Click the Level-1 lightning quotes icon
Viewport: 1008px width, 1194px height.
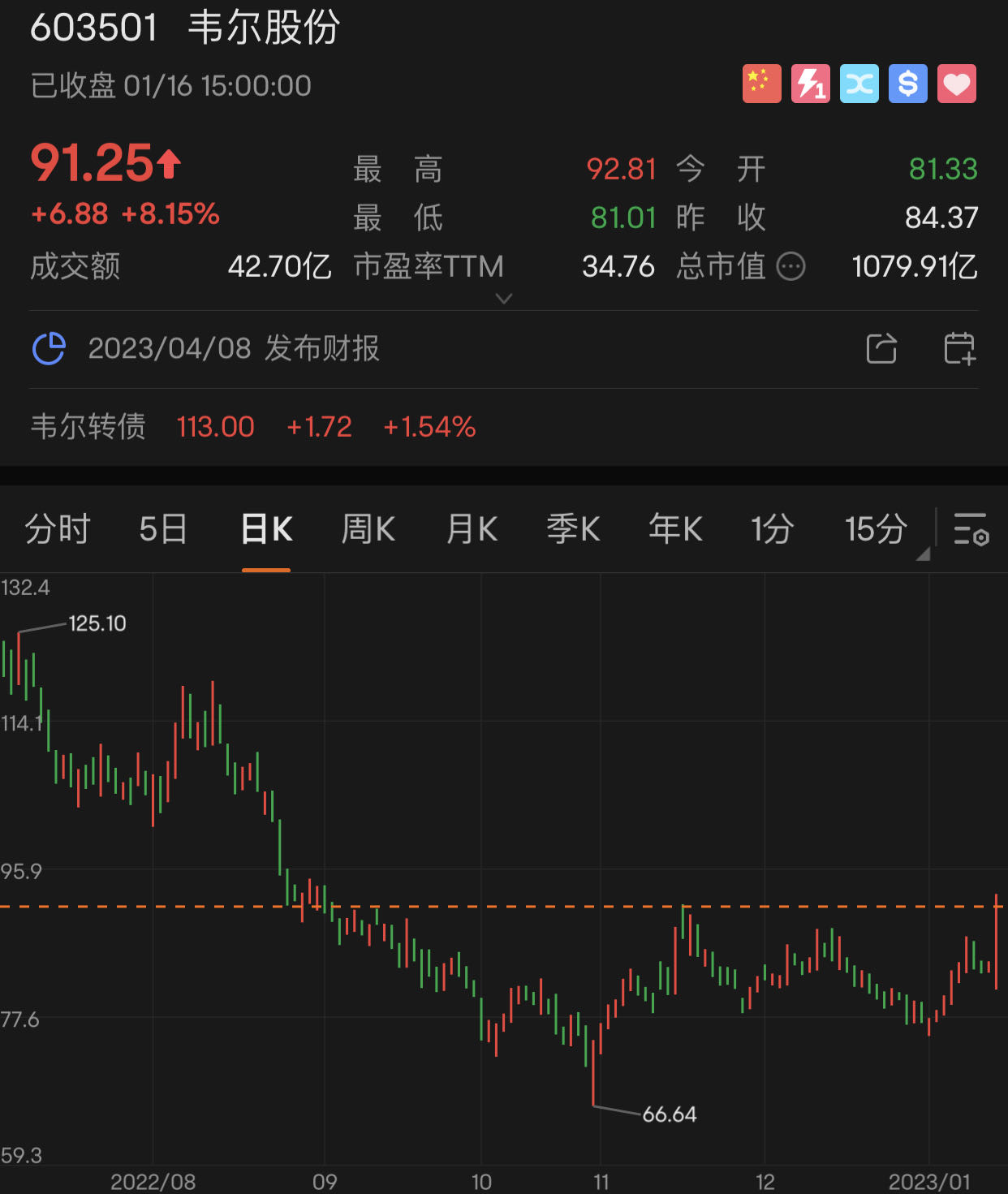[811, 83]
